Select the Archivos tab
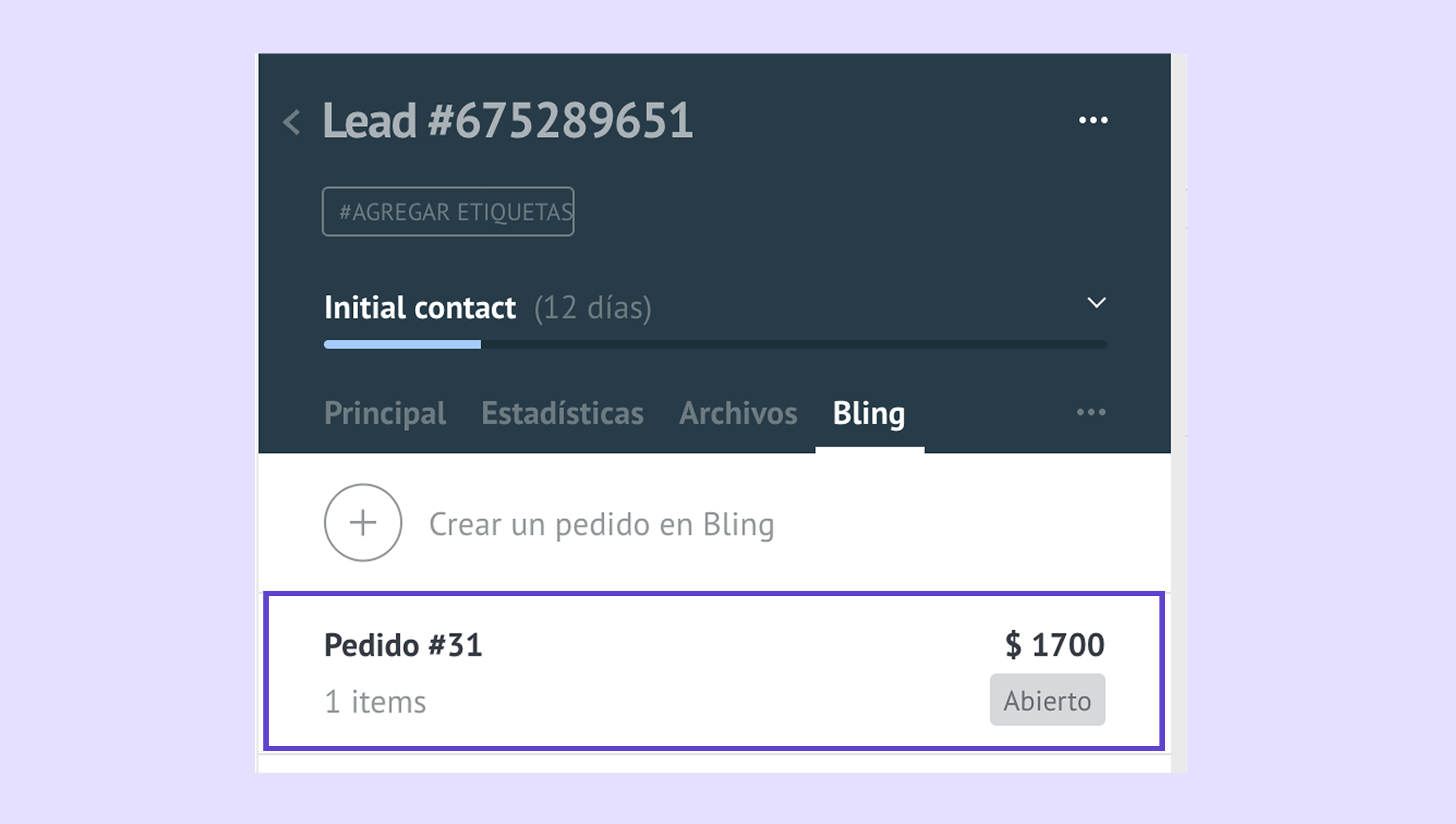 point(738,413)
